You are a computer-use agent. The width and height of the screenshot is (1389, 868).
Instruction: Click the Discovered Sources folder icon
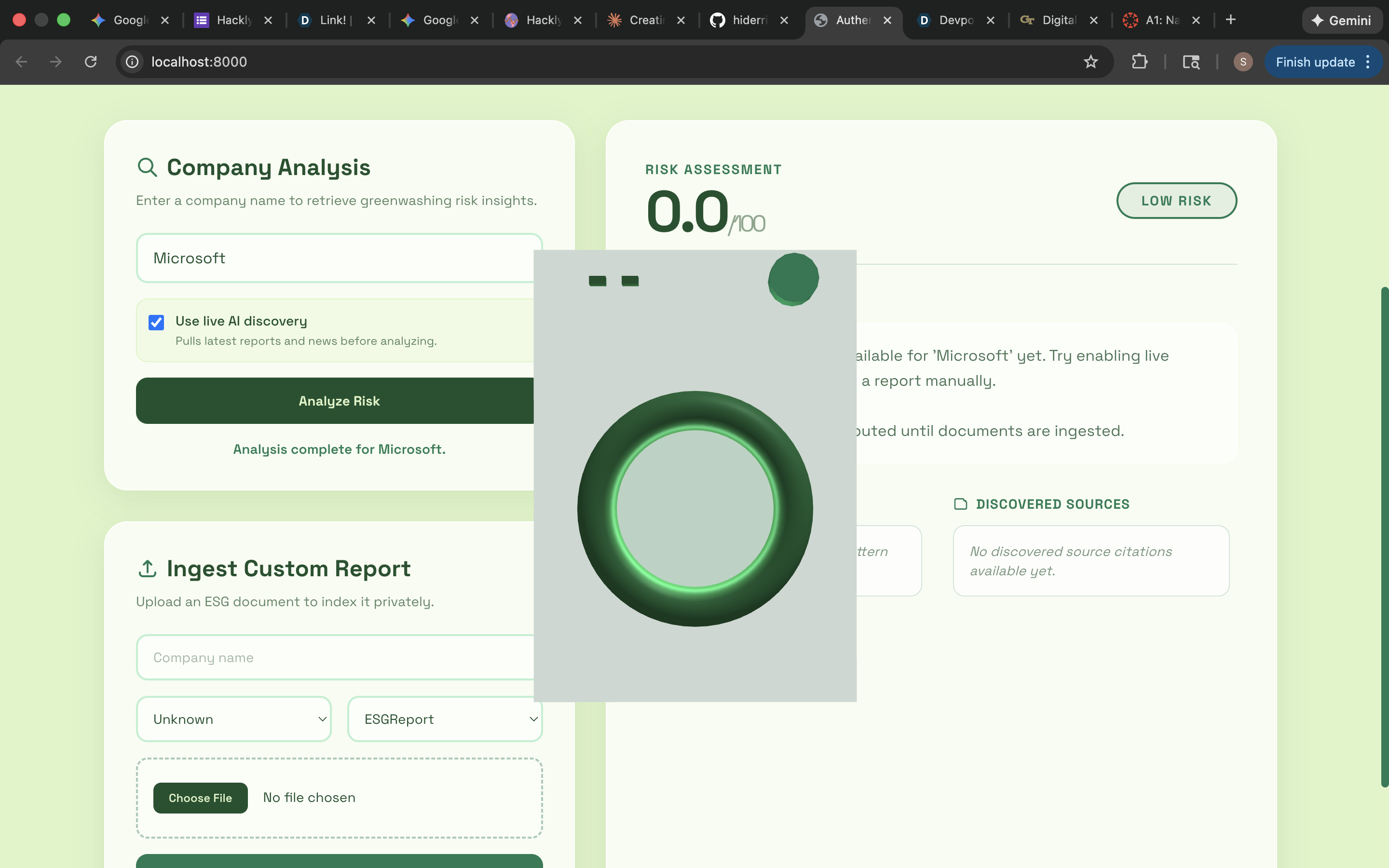pyautogui.click(x=960, y=504)
